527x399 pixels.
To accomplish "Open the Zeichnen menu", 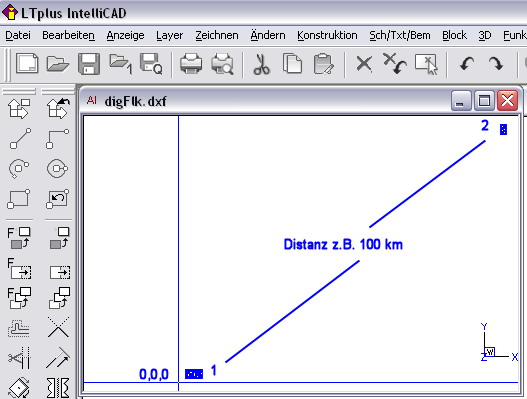I will click(217, 35).
